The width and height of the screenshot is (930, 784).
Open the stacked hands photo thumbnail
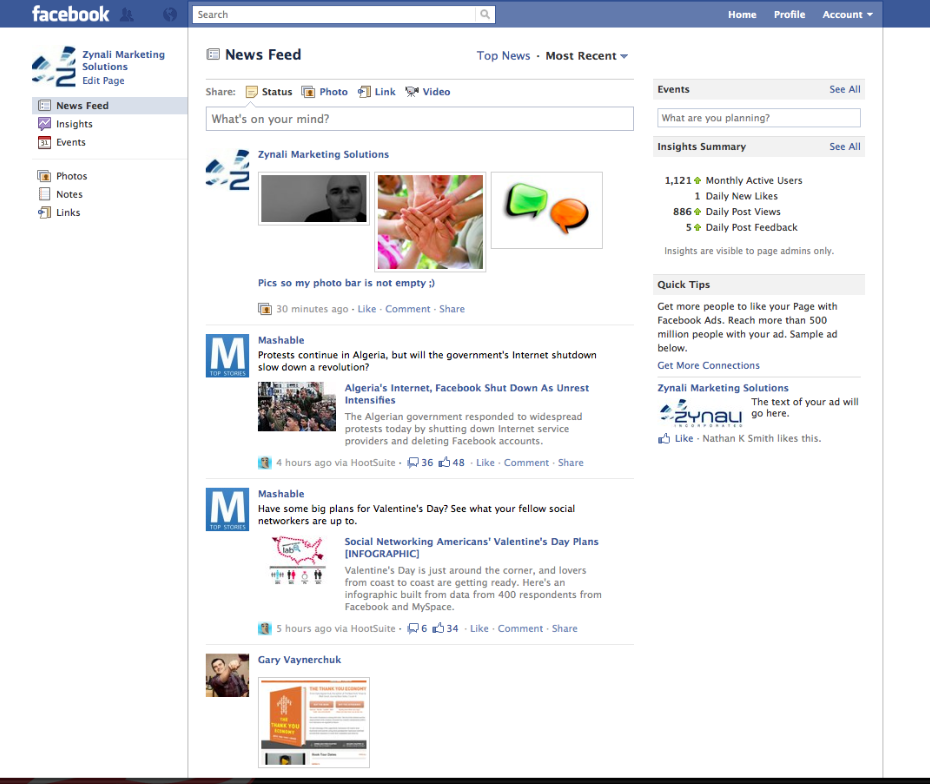point(430,222)
